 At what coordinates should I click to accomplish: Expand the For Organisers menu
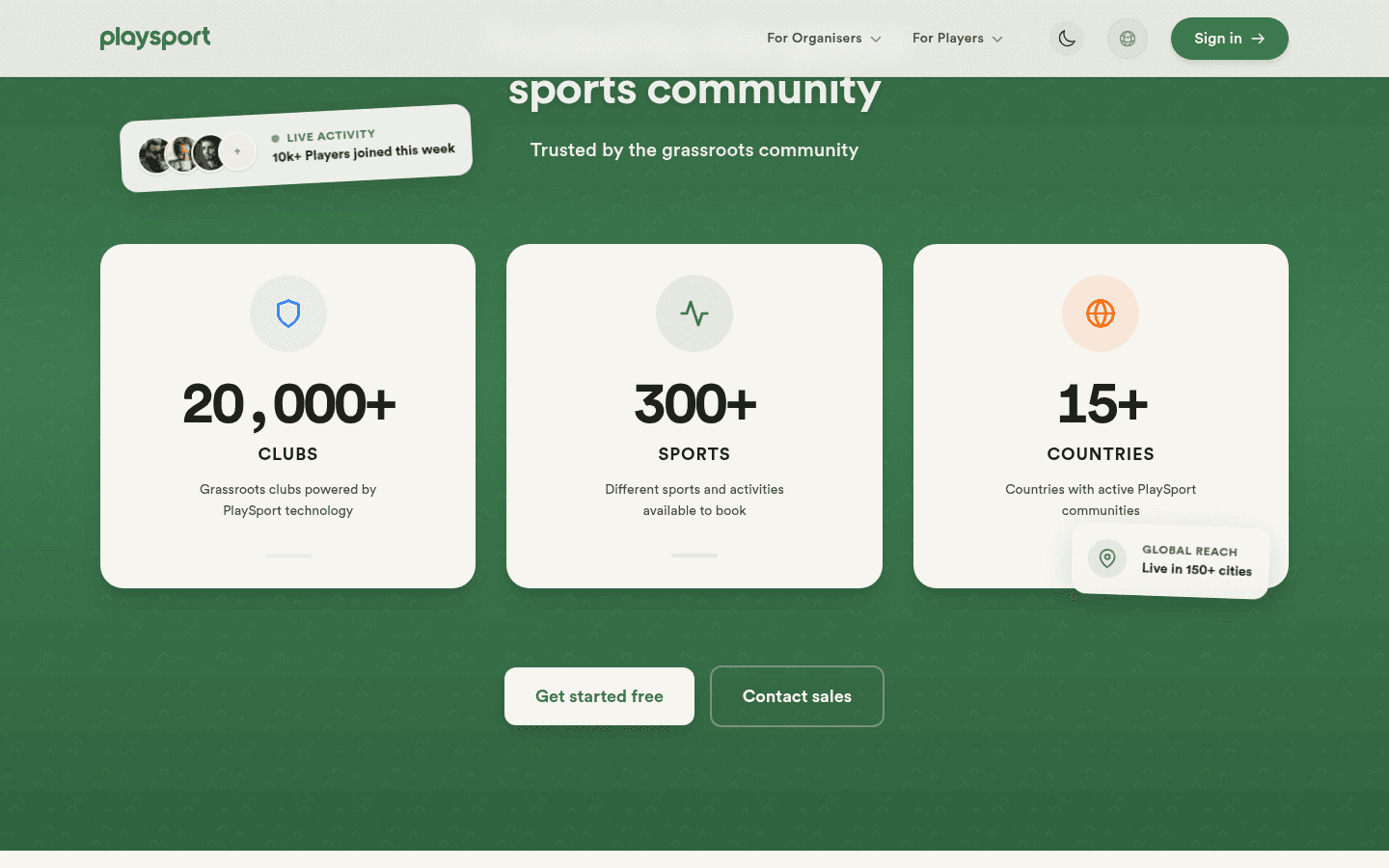tap(824, 39)
